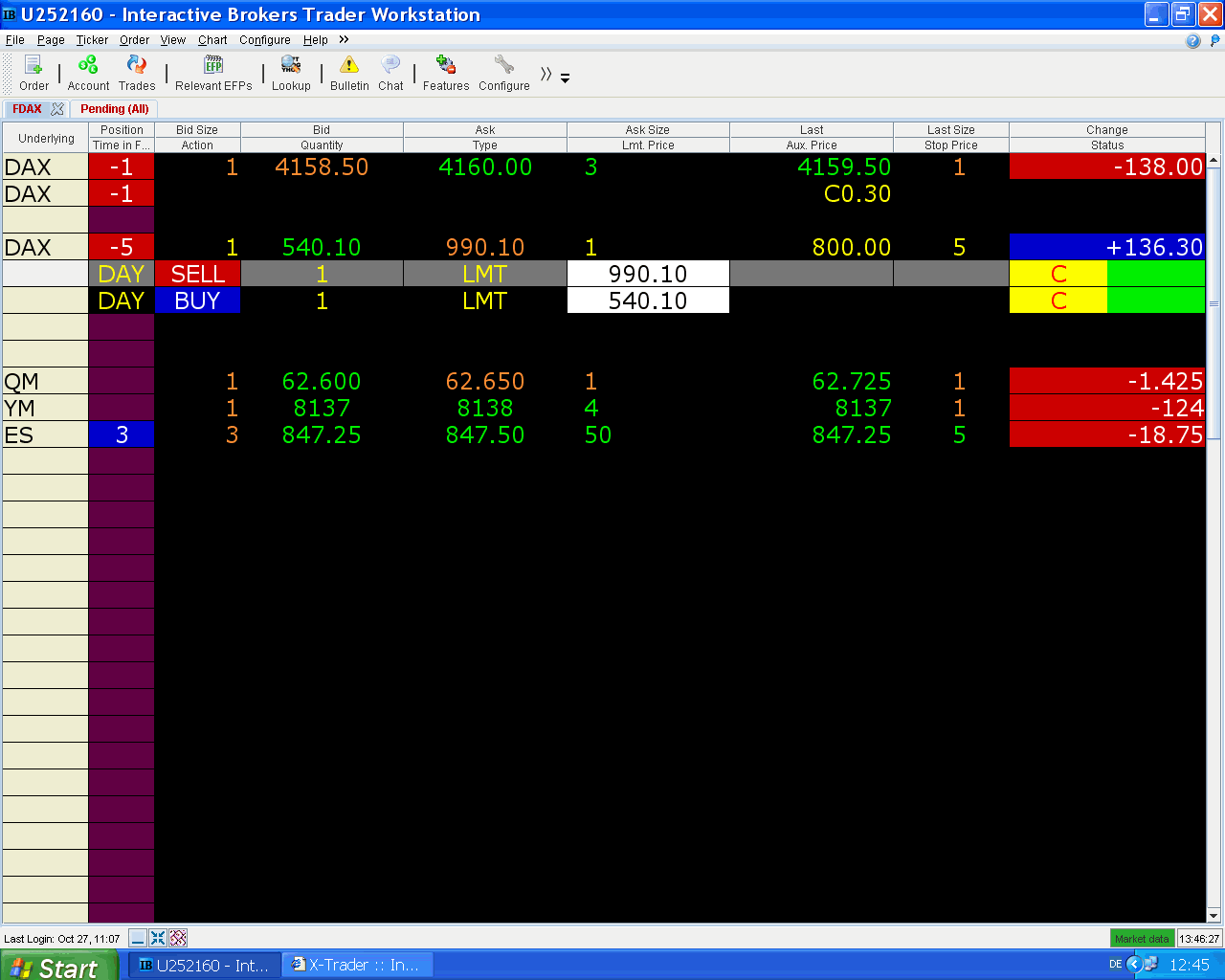Click green status cell of SELL order
Viewport: 1225px width, 980px height.
coord(1156,274)
